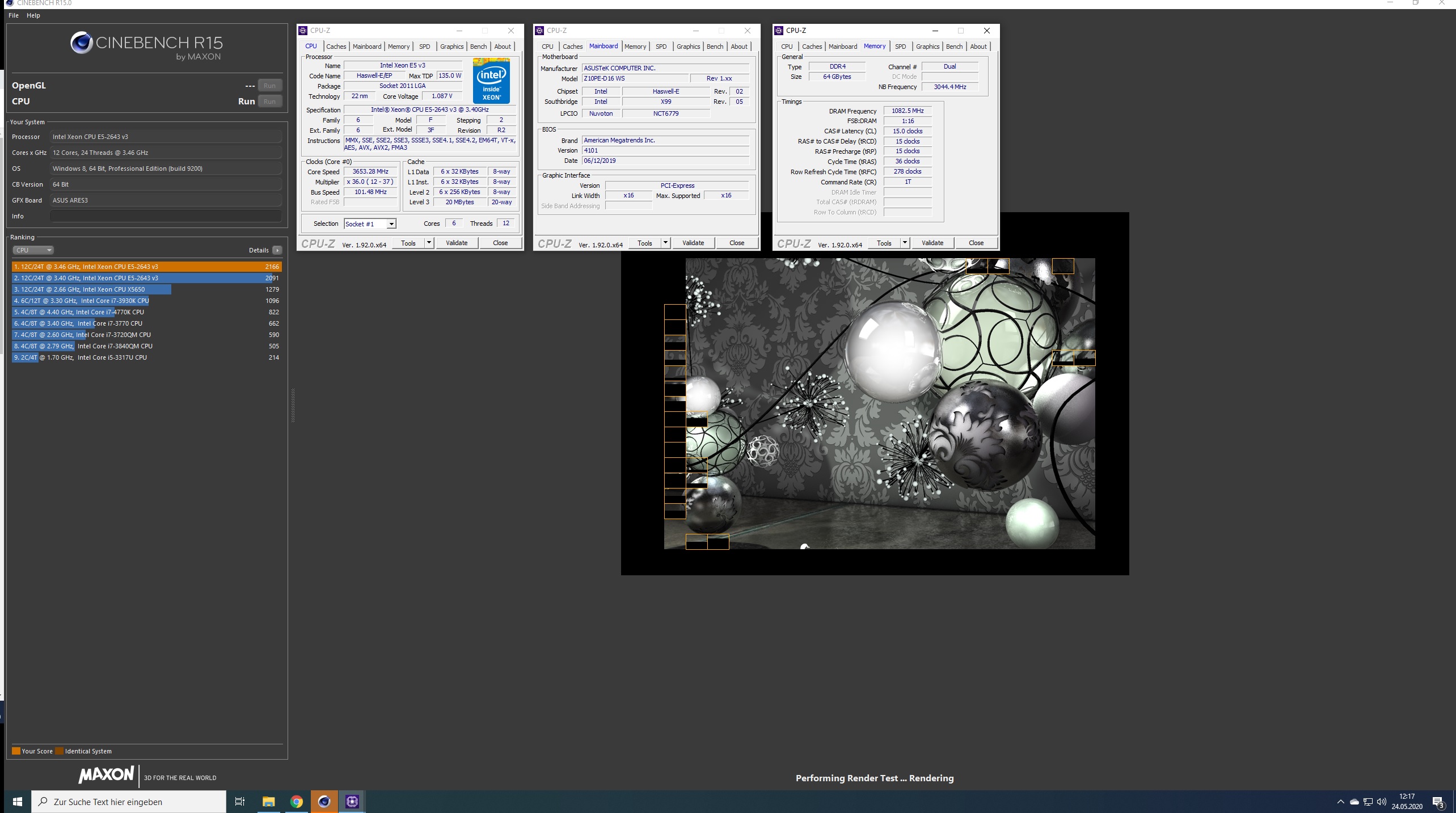Open Tools dropdown arrow in CPU tab window
1456x813 pixels.
429,243
